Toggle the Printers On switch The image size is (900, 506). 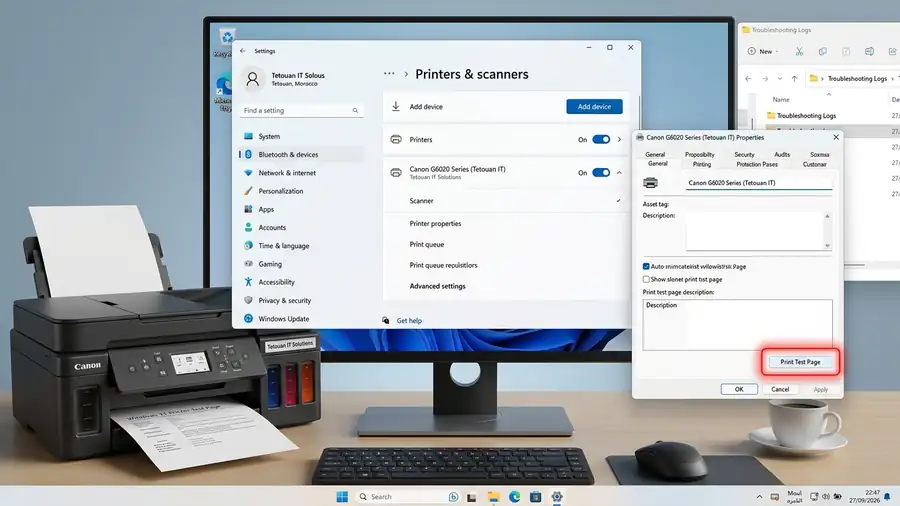[x=601, y=139]
